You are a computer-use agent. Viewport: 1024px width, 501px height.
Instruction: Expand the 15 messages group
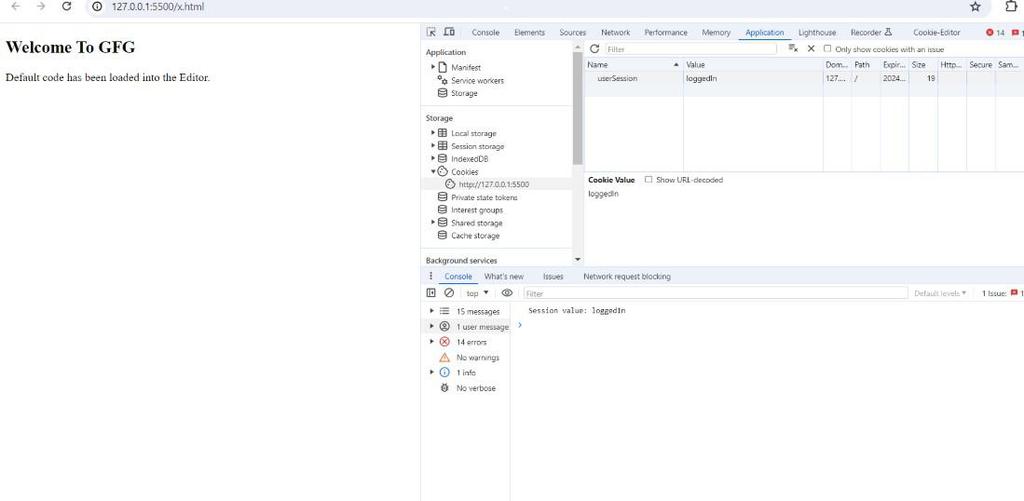coord(432,312)
